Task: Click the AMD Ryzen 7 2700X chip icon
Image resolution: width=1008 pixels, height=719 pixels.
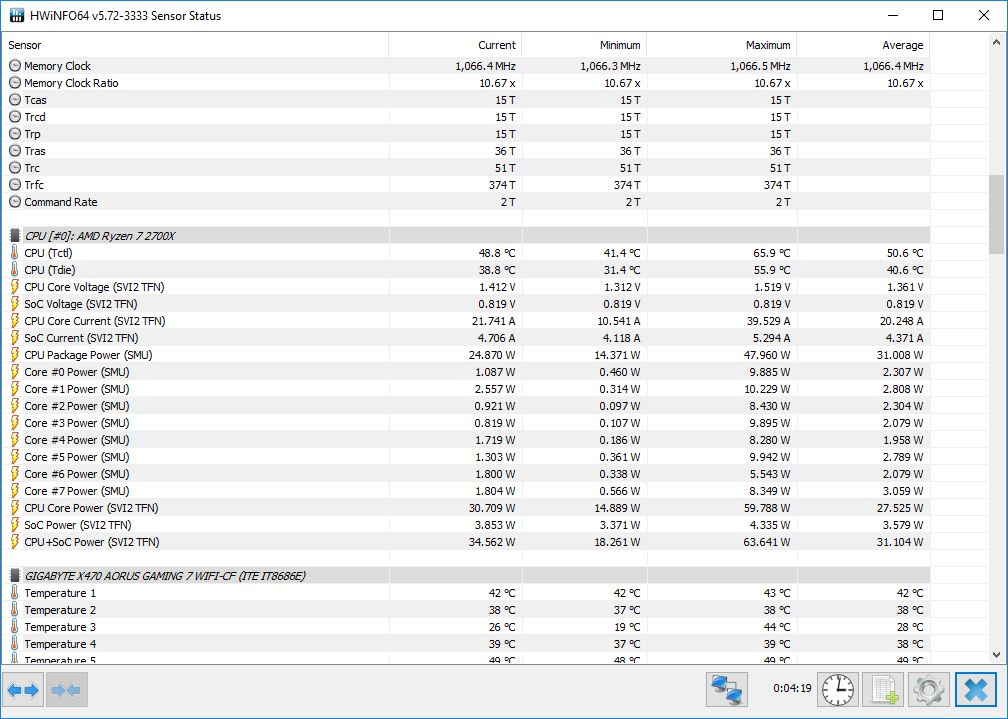Action: coord(15,236)
